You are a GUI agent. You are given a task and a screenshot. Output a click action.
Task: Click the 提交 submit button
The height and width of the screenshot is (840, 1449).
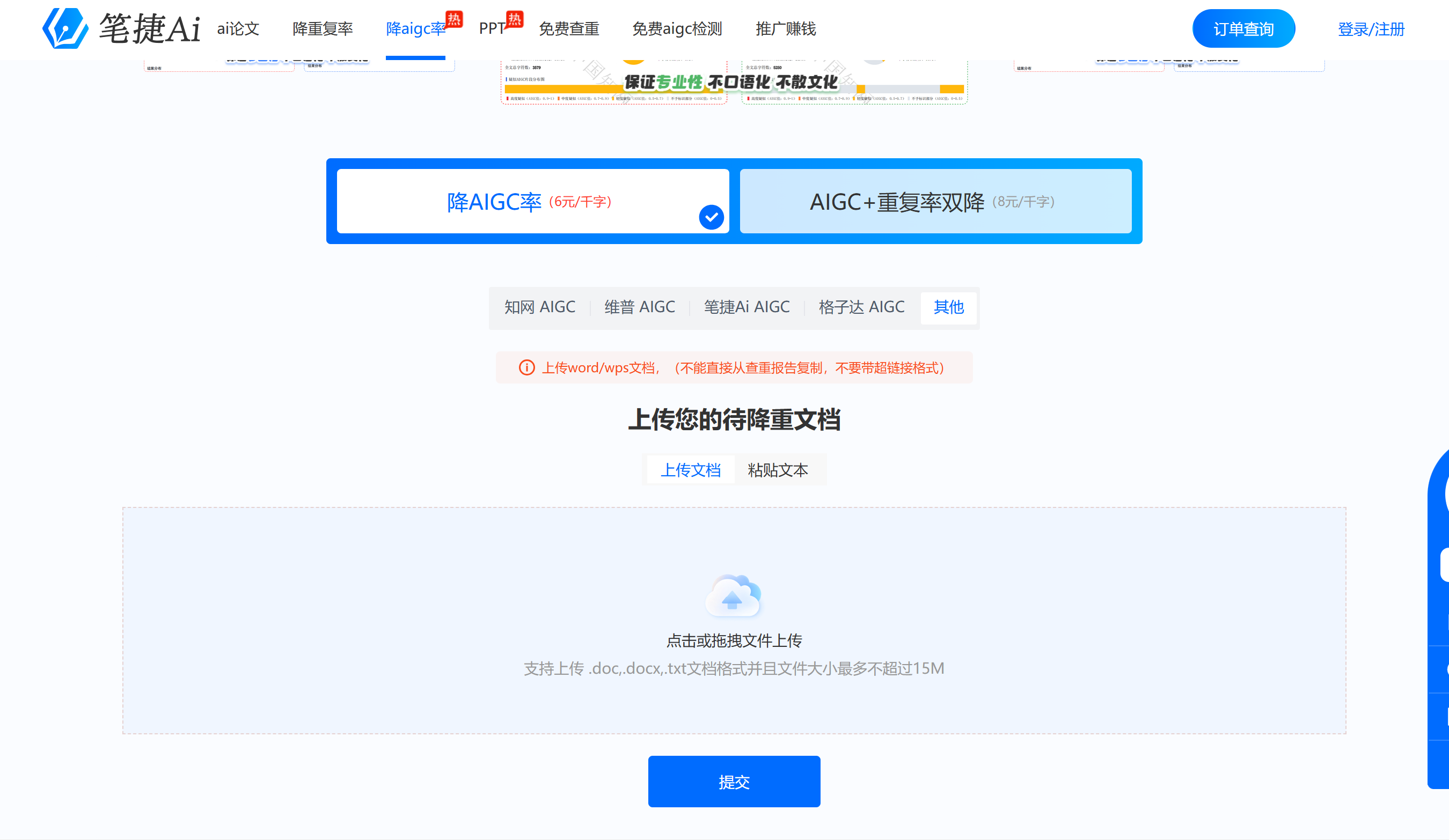coord(734,782)
